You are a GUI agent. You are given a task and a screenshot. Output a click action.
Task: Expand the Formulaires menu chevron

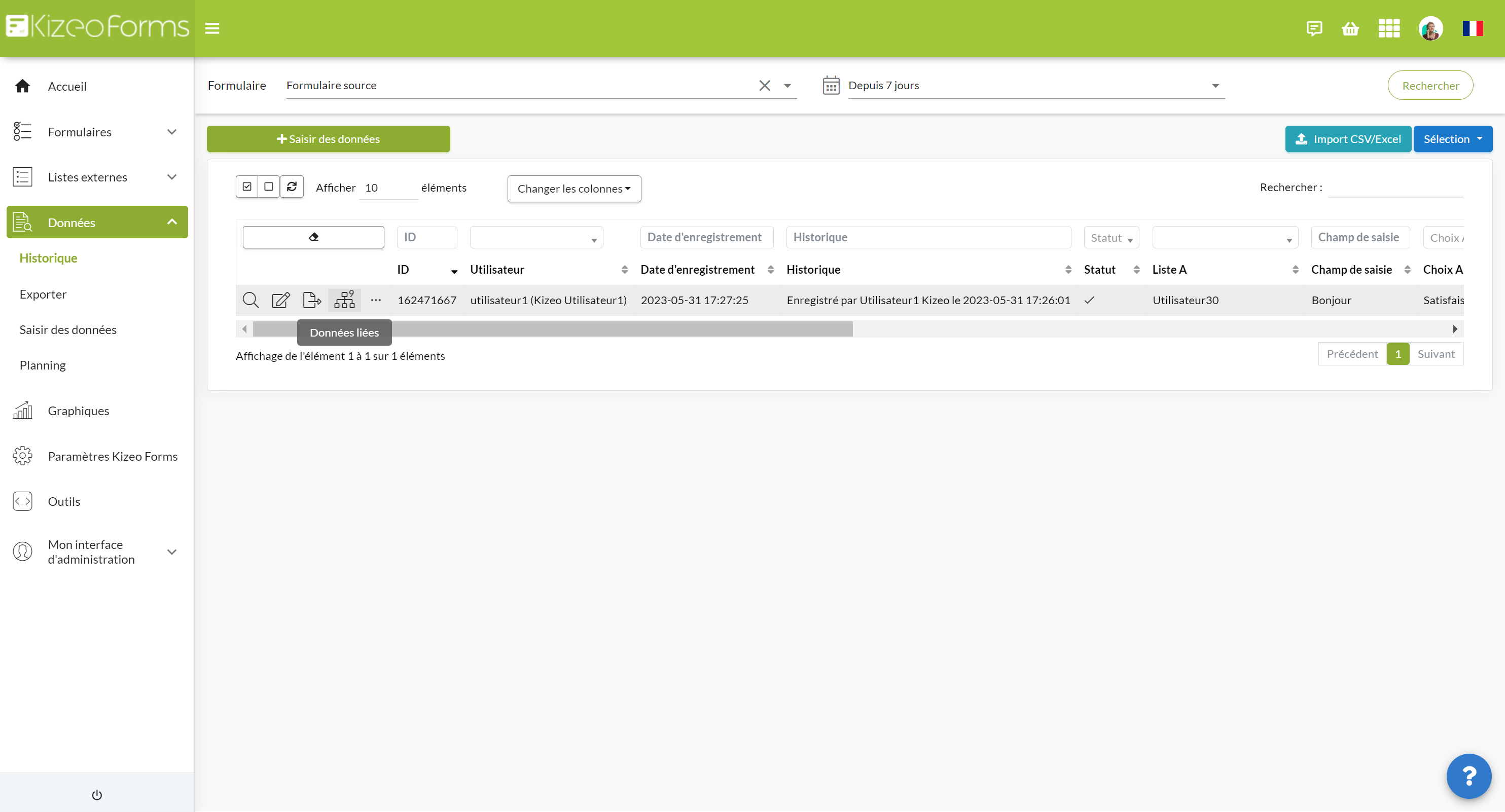pos(172,132)
